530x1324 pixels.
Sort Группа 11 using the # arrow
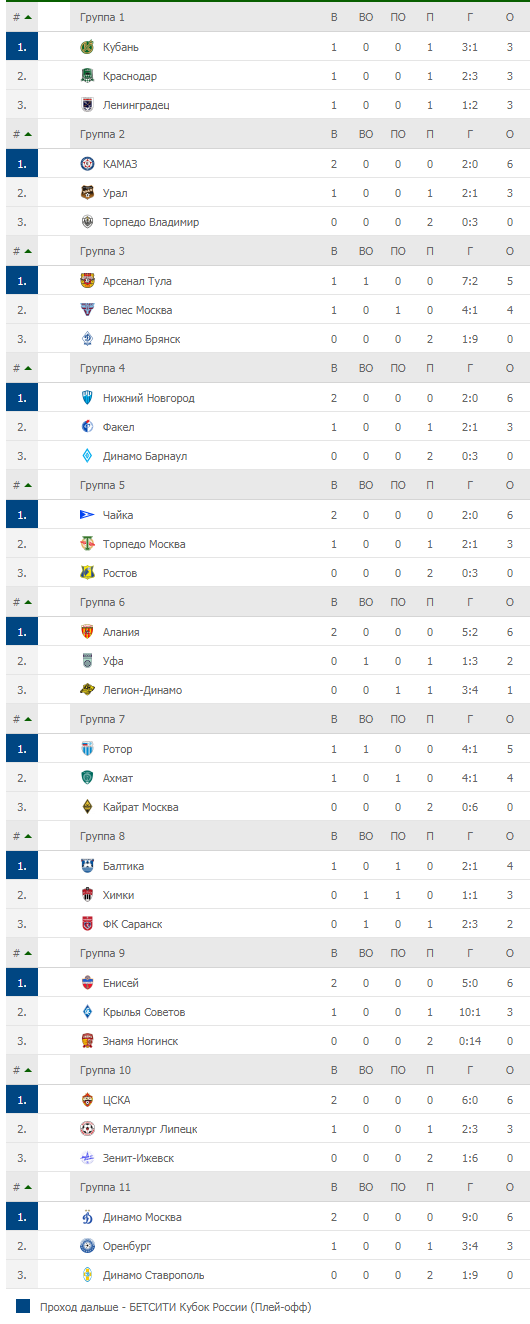28,1188
